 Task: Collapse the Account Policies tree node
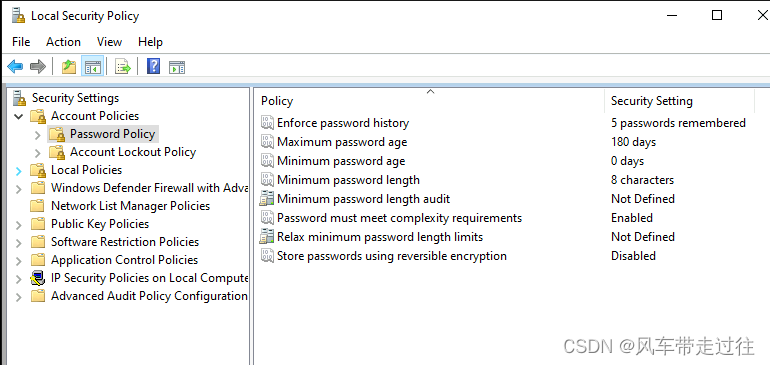pyautogui.click(x=19, y=116)
